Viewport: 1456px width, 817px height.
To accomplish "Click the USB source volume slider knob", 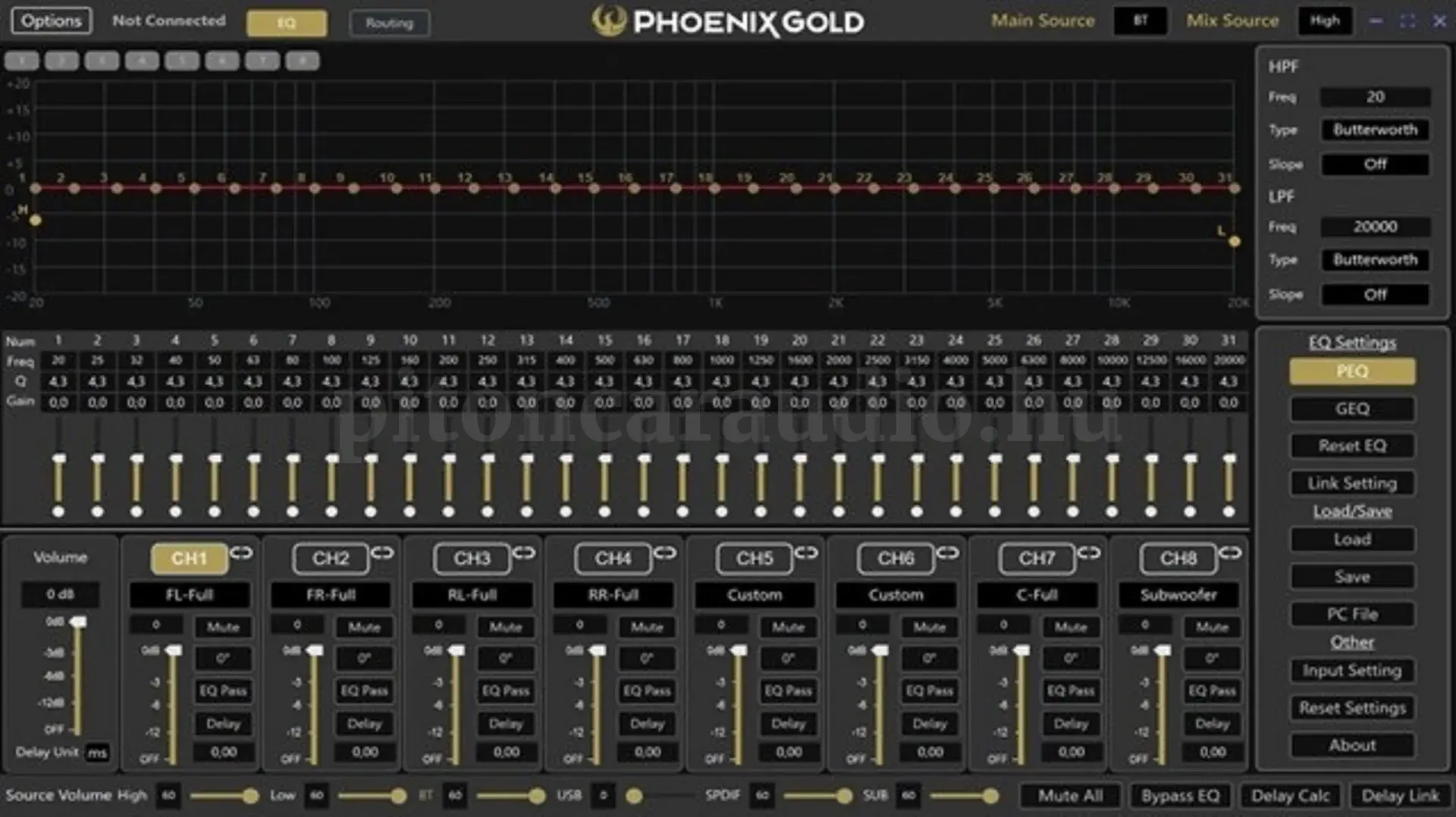I will tap(634, 796).
